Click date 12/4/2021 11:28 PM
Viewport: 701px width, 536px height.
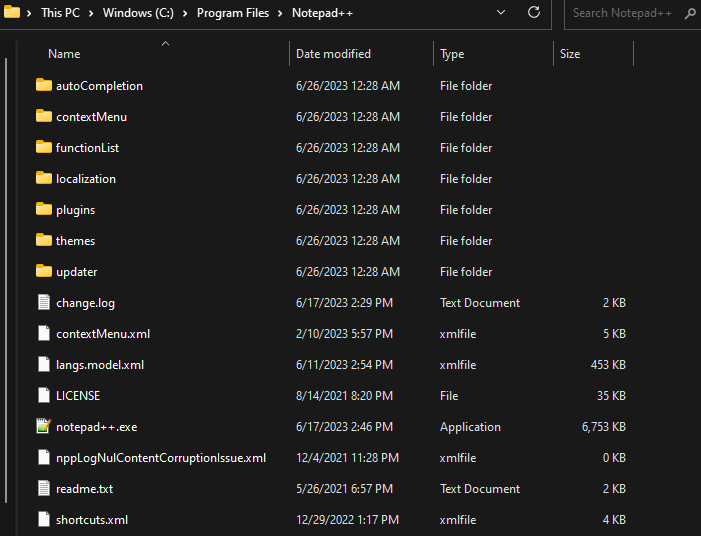[x=347, y=458]
